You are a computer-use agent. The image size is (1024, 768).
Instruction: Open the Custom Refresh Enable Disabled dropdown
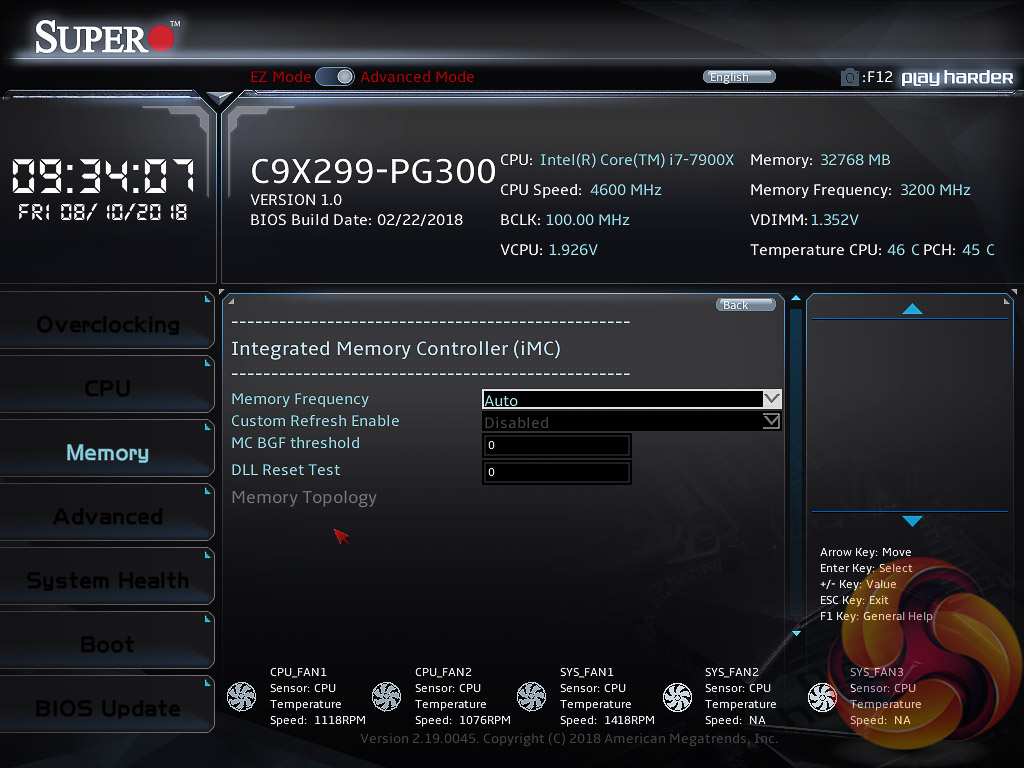pos(632,422)
